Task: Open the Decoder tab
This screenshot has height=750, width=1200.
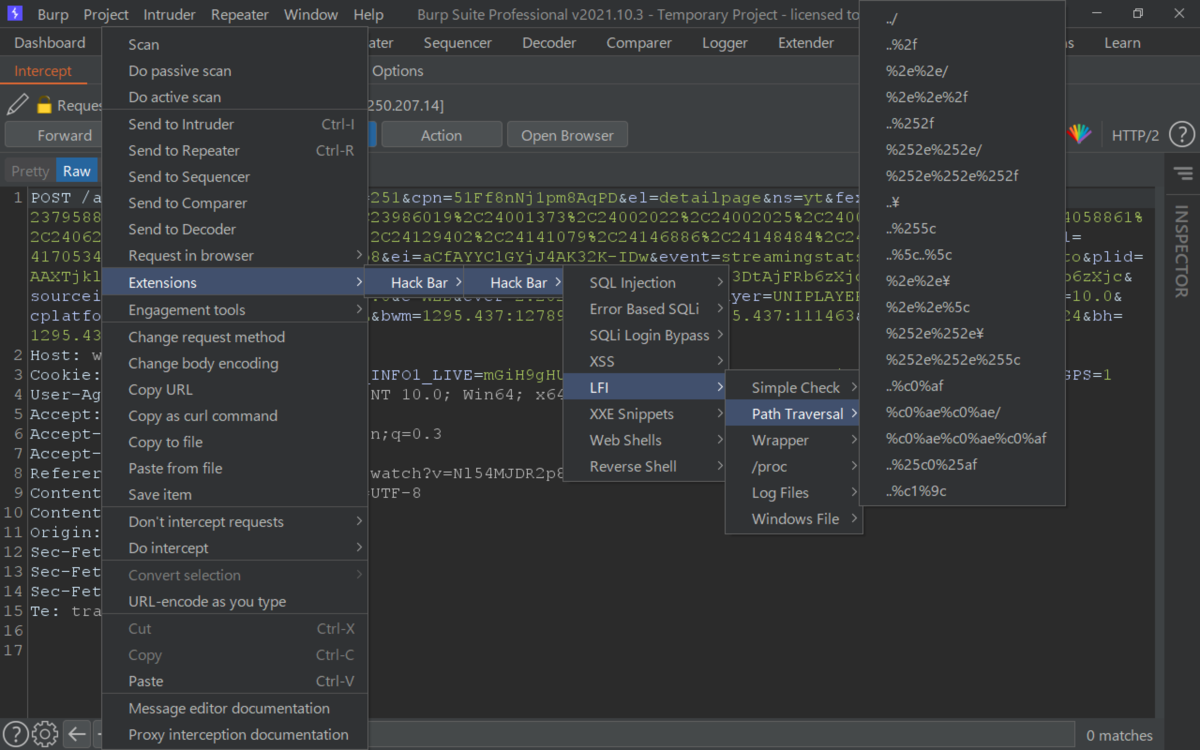Action: point(549,43)
